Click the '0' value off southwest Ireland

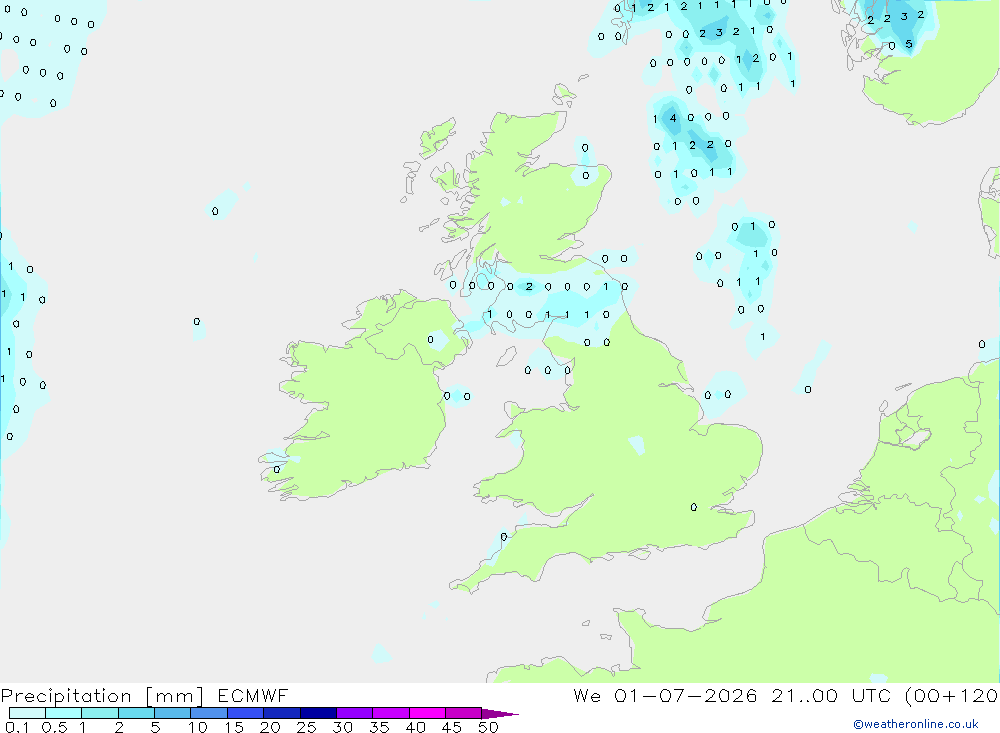pyautogui.click(x=277, y=470)
